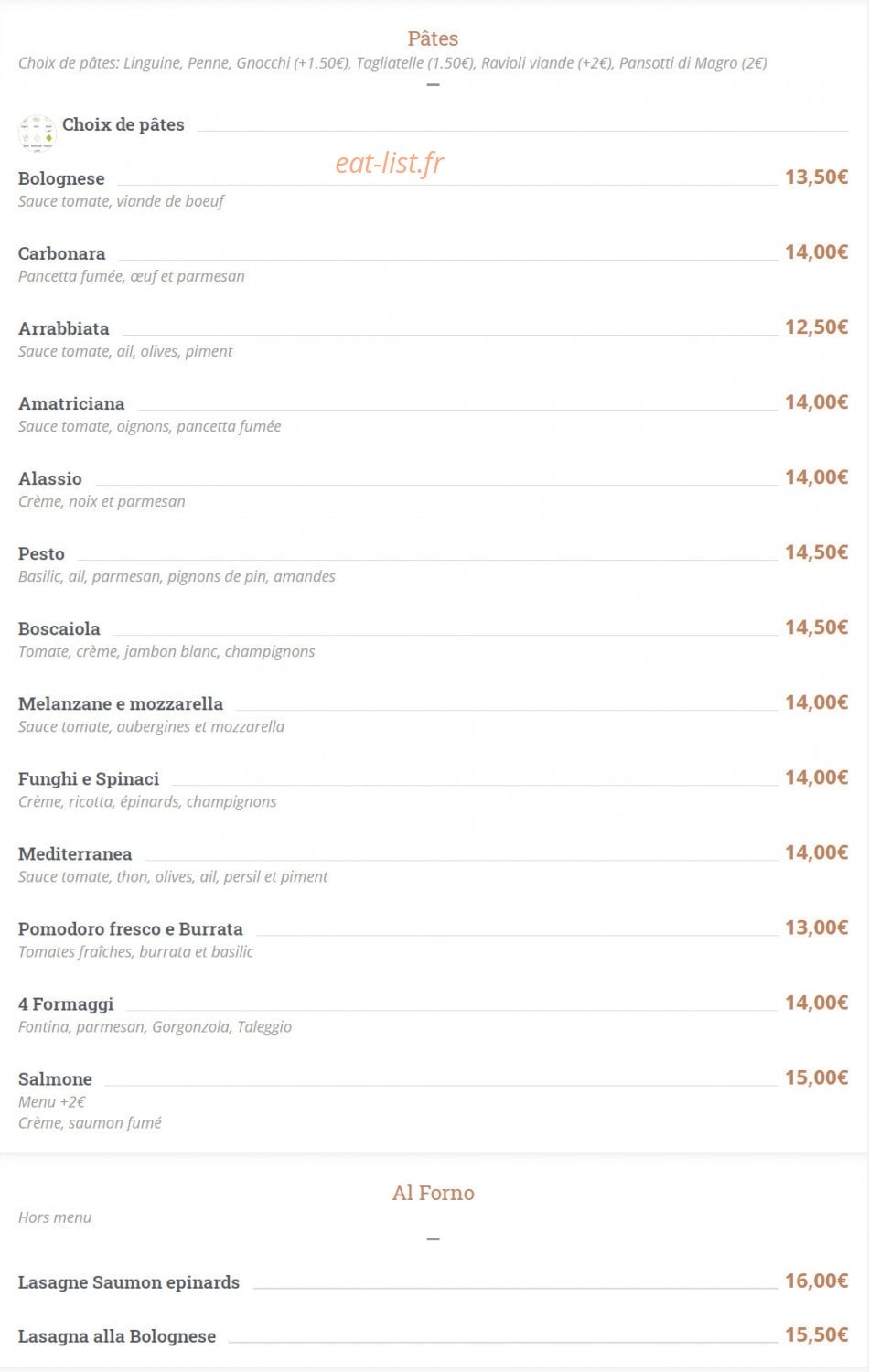
Task: Select Lasagne Saumon epinards item
Action: pos(129,1282)
